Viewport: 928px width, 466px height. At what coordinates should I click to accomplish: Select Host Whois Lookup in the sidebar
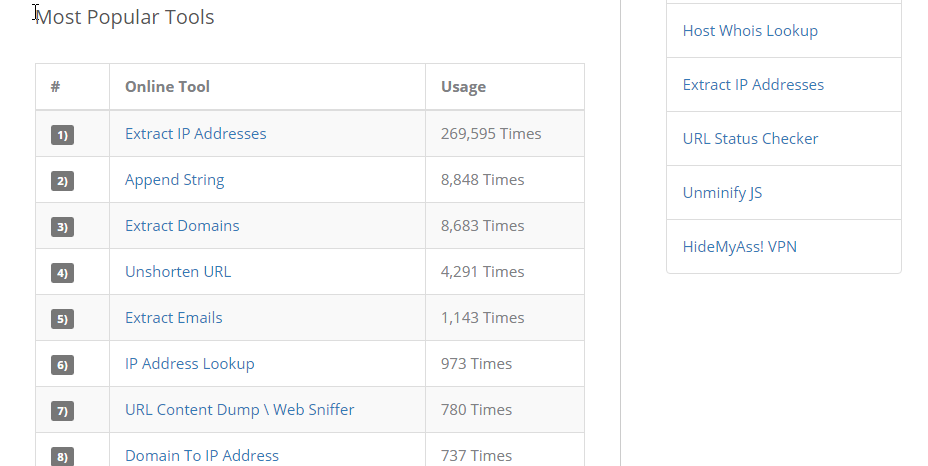(750, 31)
